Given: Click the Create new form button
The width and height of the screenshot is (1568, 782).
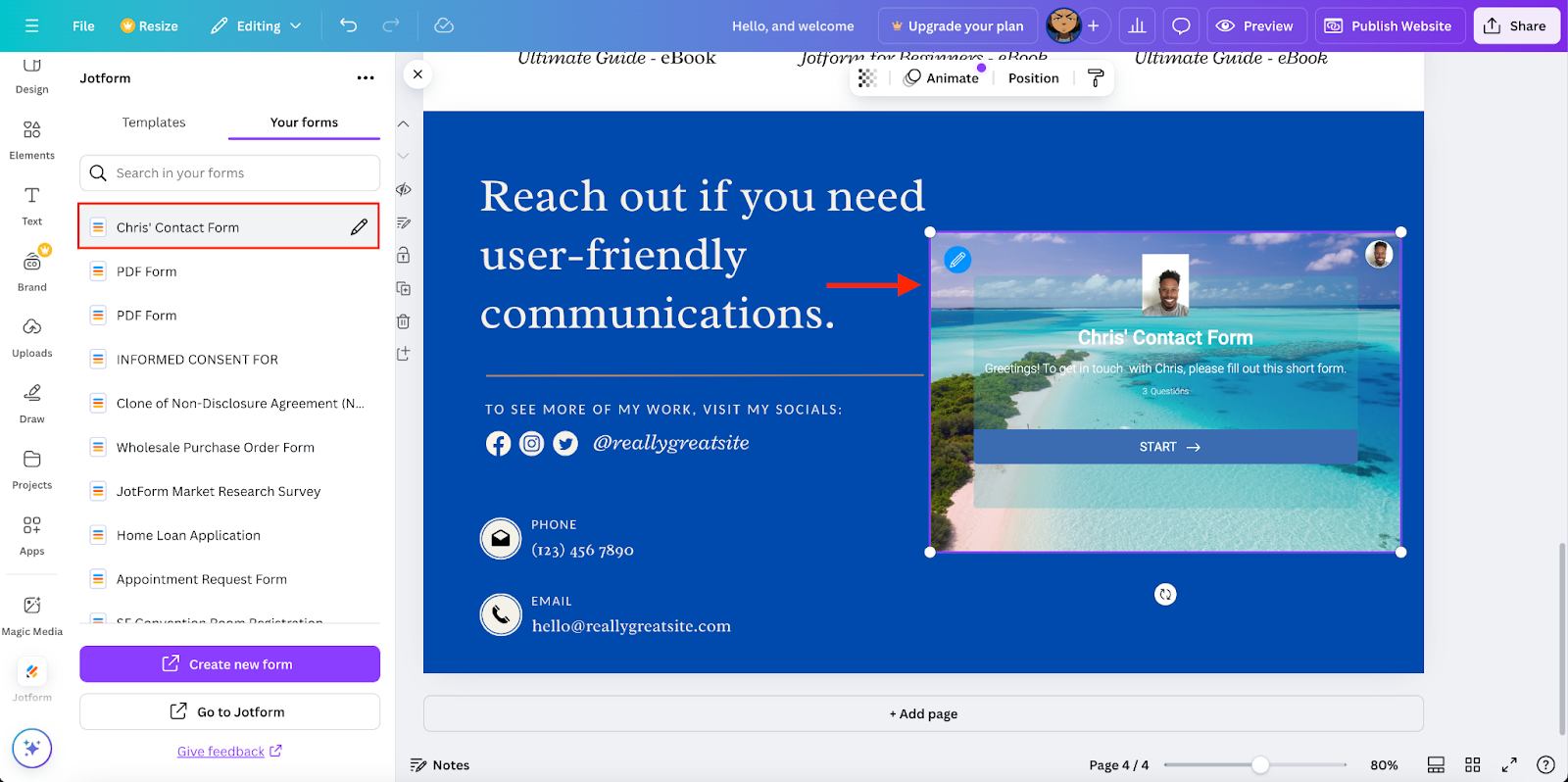Looking at the screenshot, I should (229, 664).
